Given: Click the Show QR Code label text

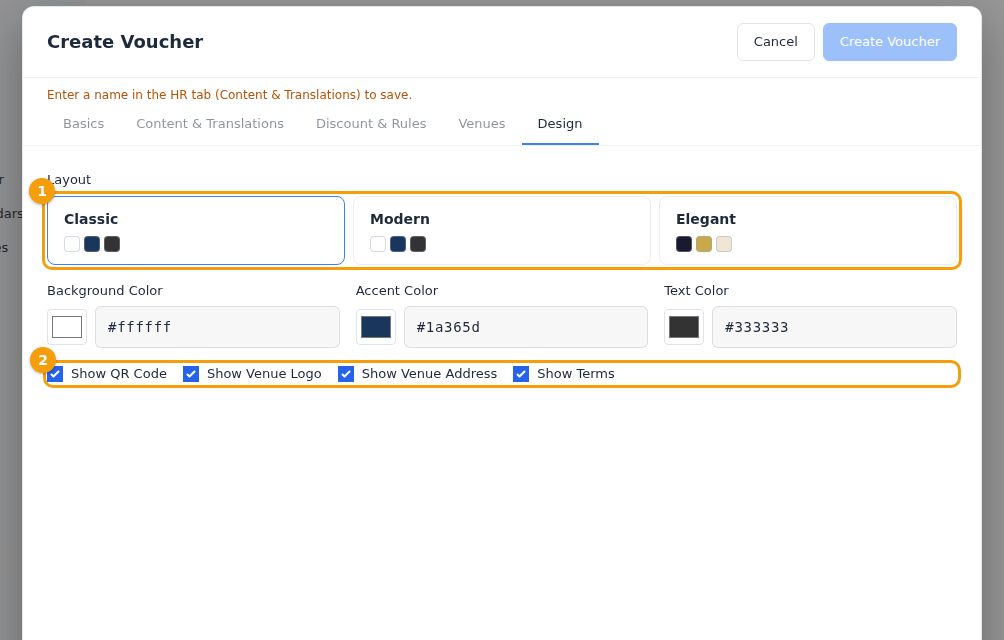Looking at the screenshot, I should click(x=119, y=374).
